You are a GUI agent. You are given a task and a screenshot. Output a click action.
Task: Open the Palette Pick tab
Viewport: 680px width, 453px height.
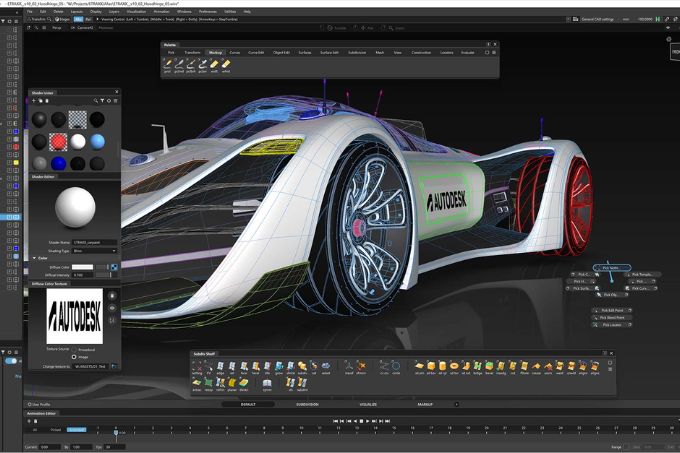171,52
